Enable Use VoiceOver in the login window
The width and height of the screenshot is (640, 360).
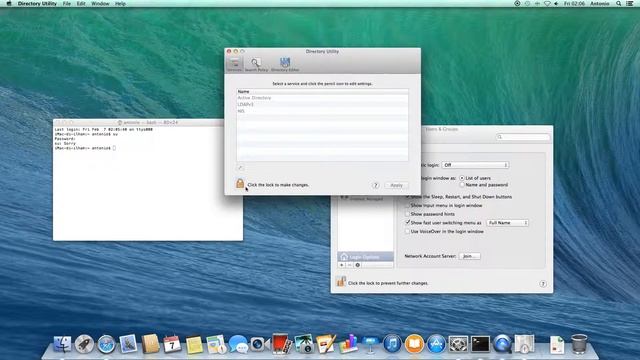[407, 231]
